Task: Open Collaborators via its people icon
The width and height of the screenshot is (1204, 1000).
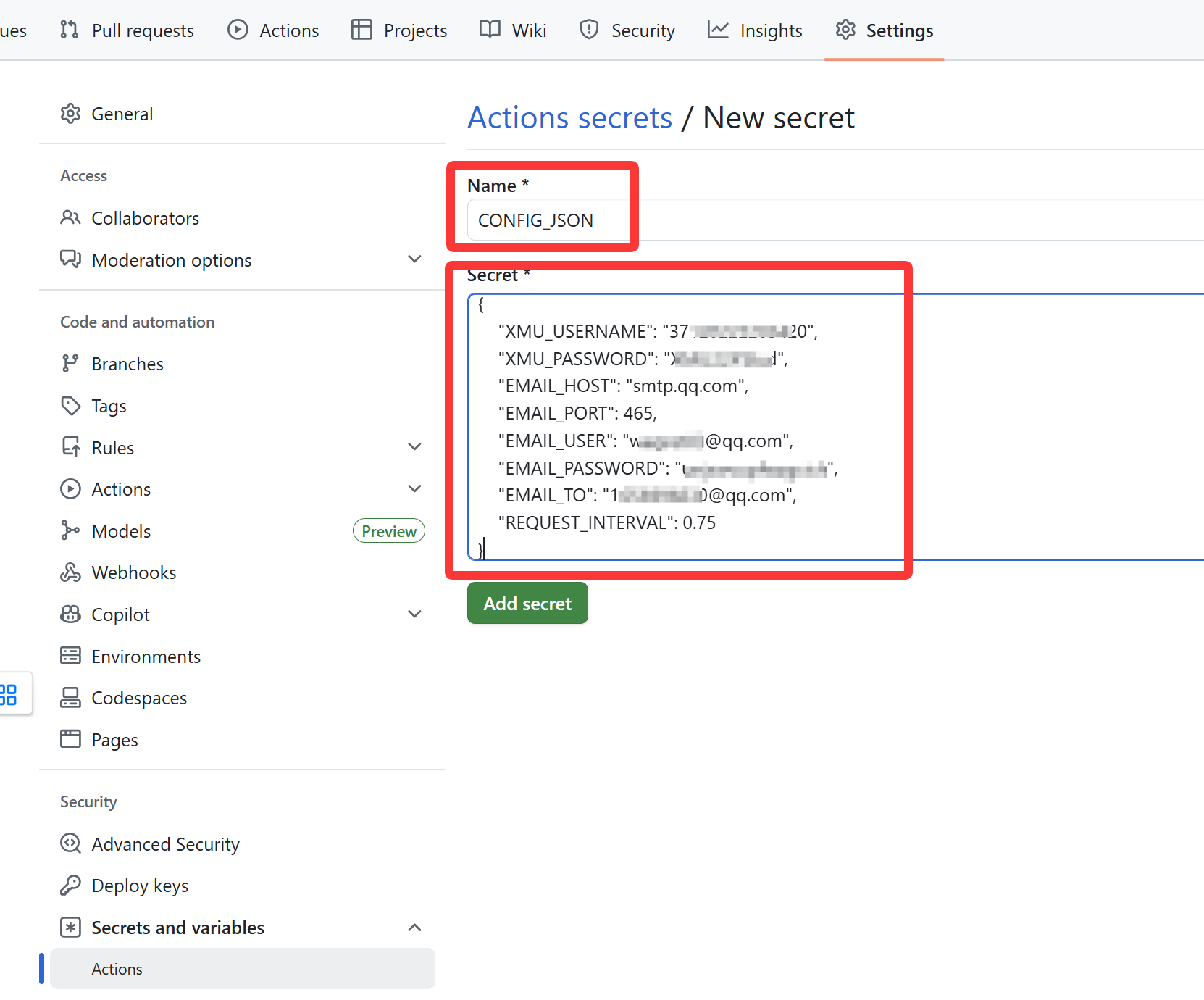Action: tap(70, 218)
